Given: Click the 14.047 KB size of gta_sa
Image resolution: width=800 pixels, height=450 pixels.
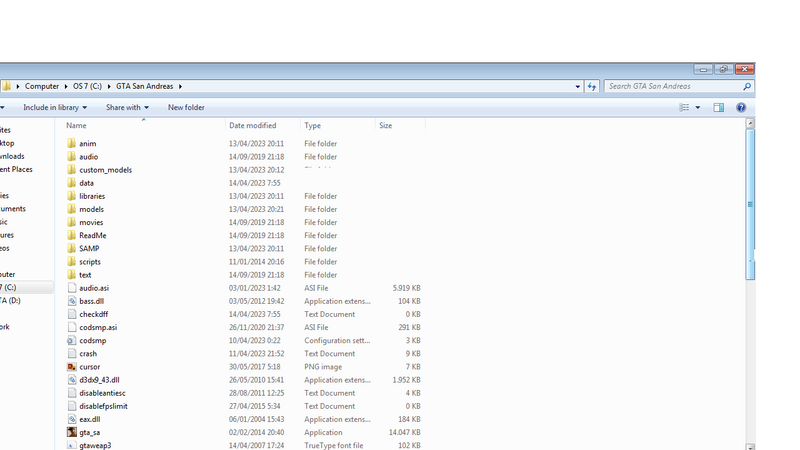Looking at the screenshot, I should (405, 432).
